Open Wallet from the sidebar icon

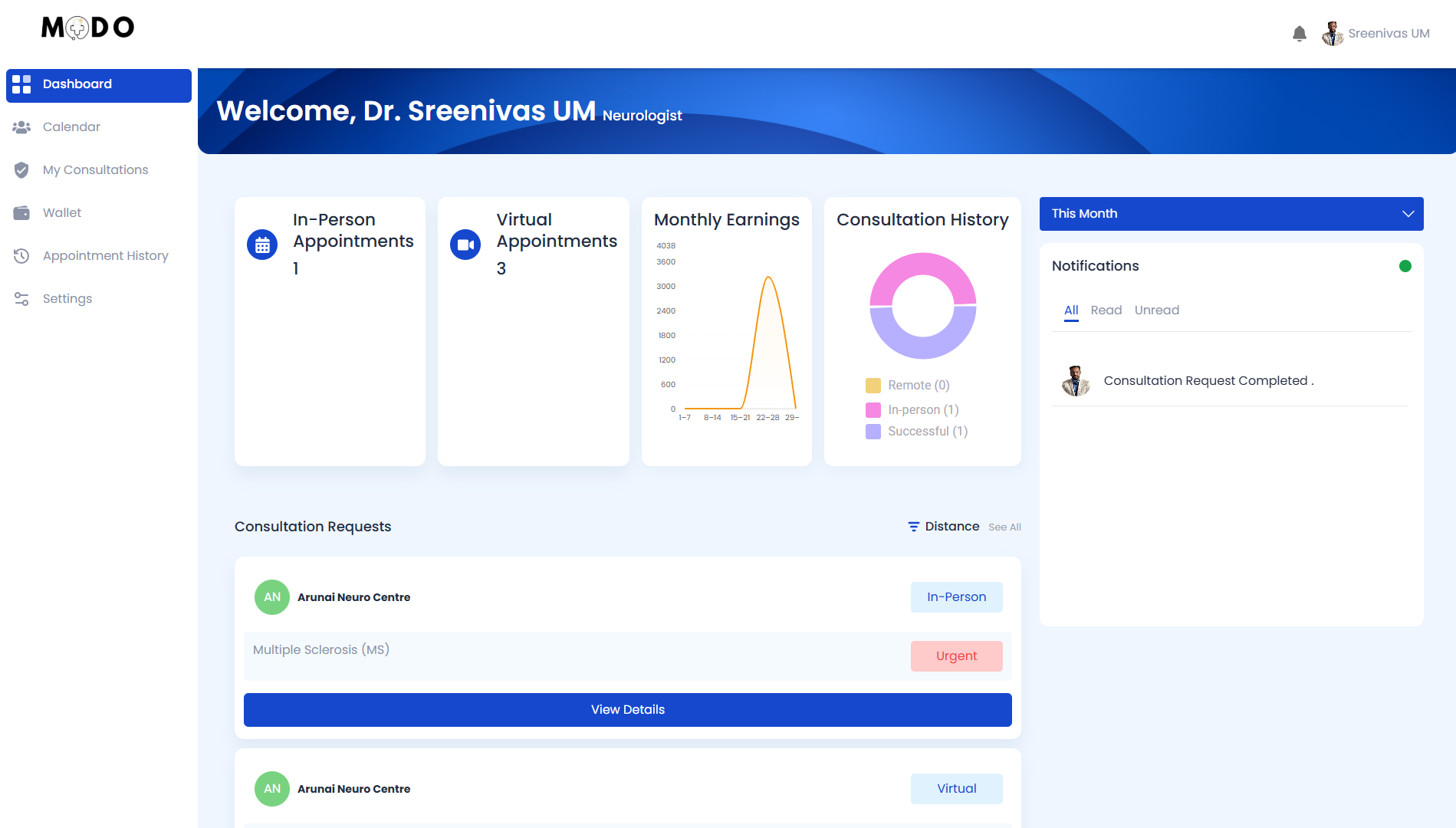tap(21, 213)
